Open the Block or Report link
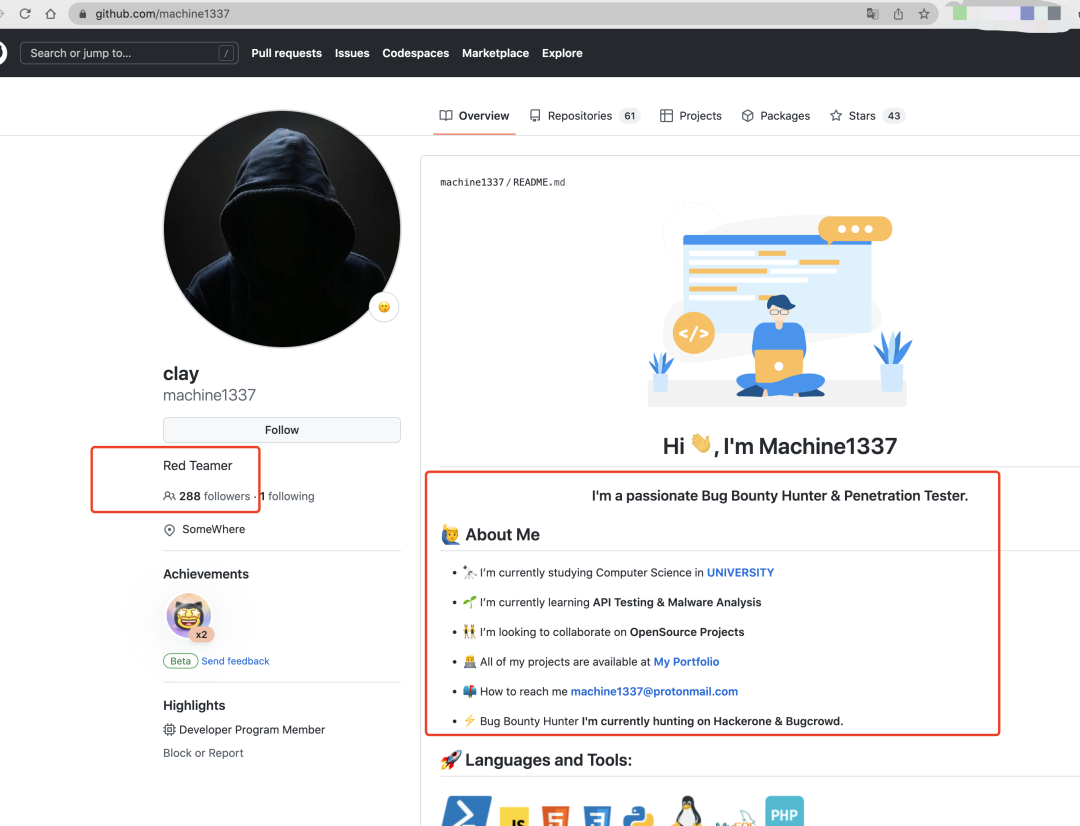Viewport: 1080px width, 826px height. [203, 753]
